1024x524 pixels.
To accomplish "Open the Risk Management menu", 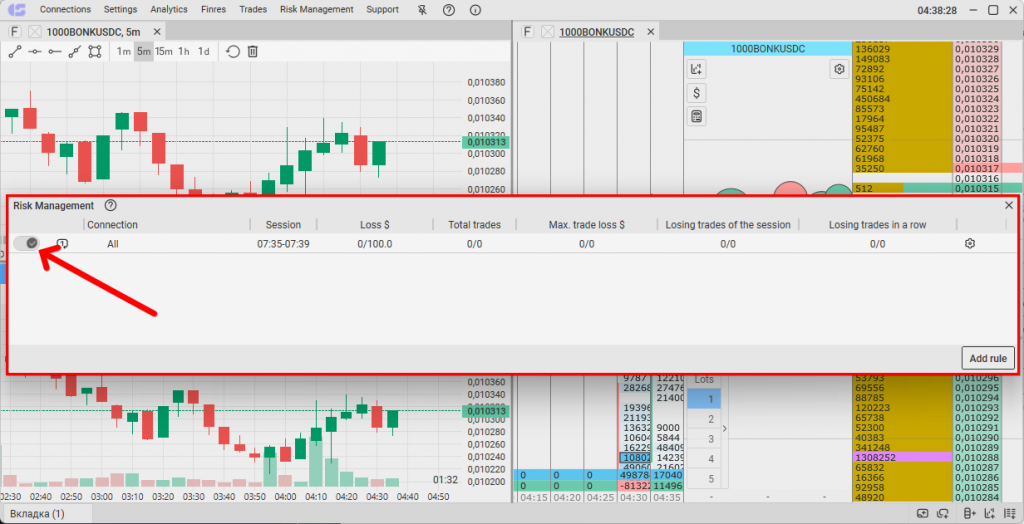I will (317, 10).
